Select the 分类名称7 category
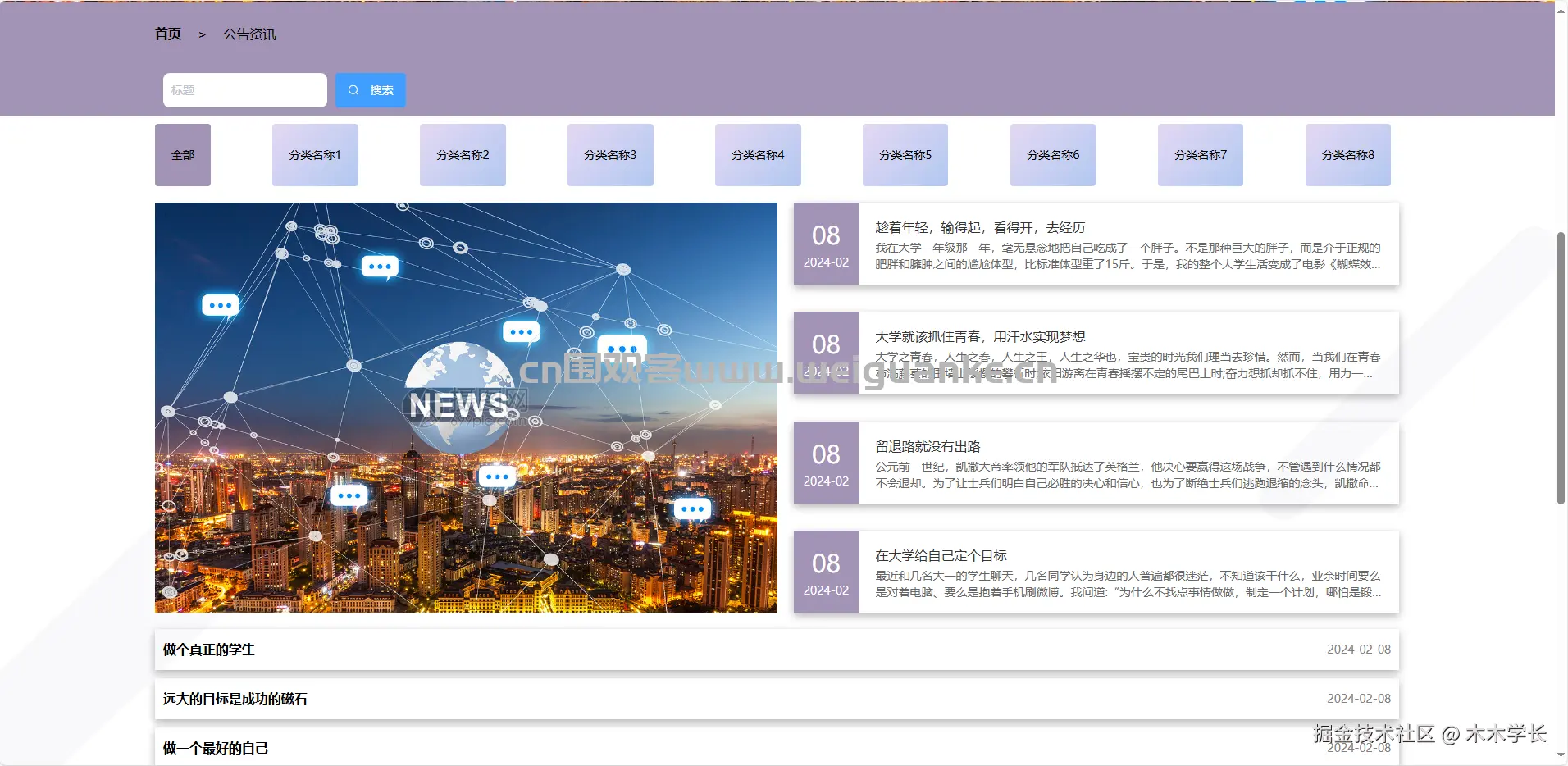Screen dimensions: 1568x766 (x=1201, y=154)
